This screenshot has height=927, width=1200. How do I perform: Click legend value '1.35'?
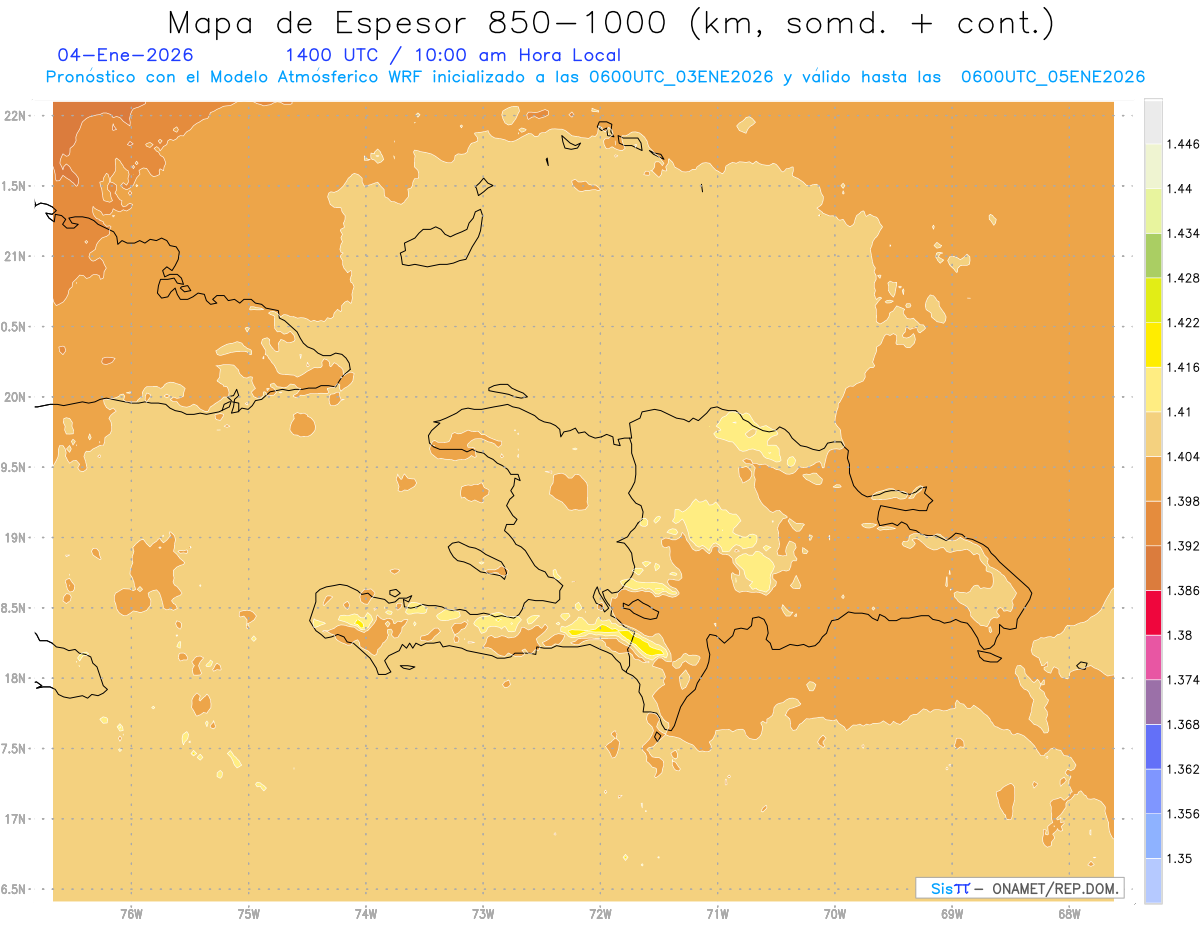tap(1179, 858)
